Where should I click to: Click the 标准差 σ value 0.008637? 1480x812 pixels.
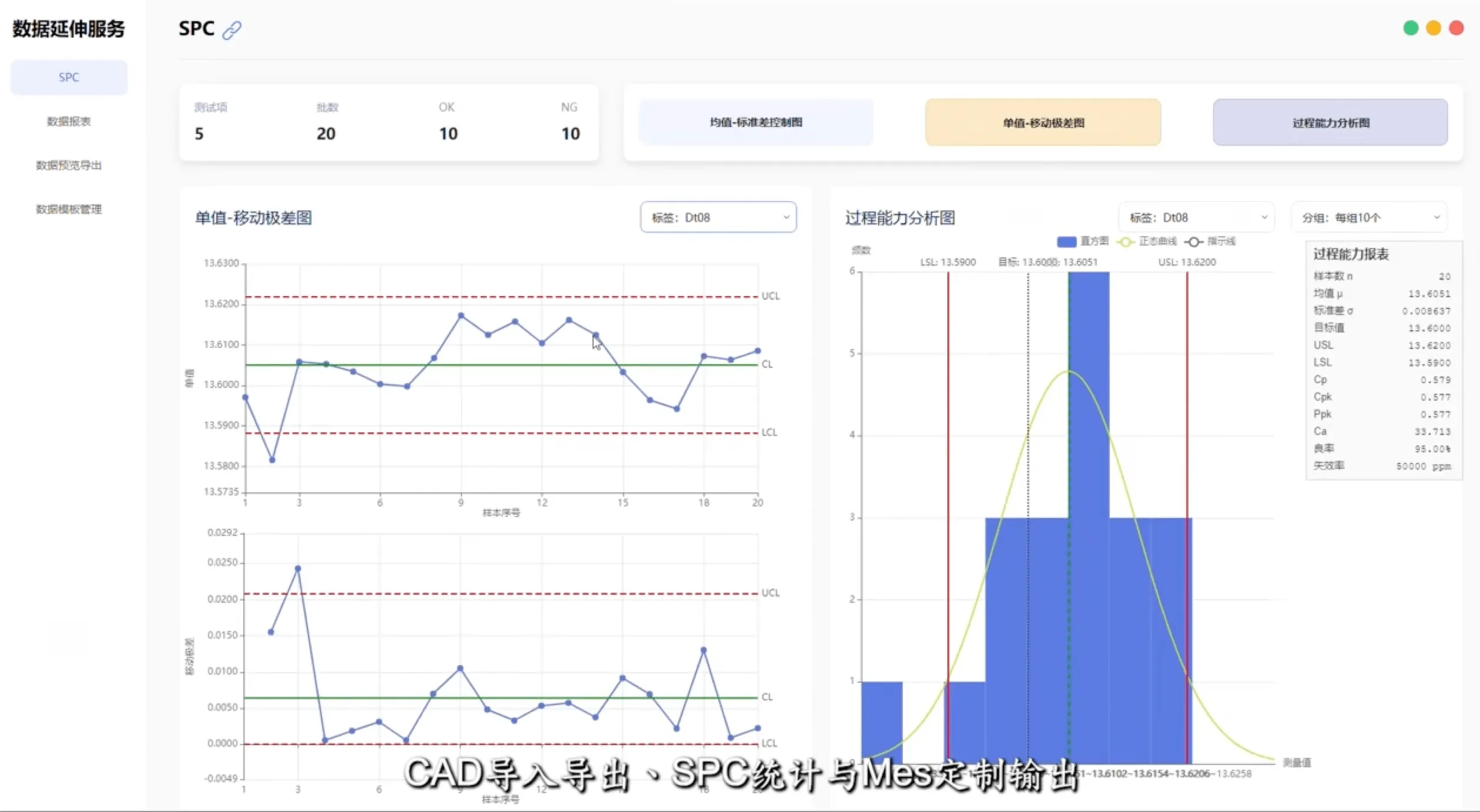(1427, 311)
